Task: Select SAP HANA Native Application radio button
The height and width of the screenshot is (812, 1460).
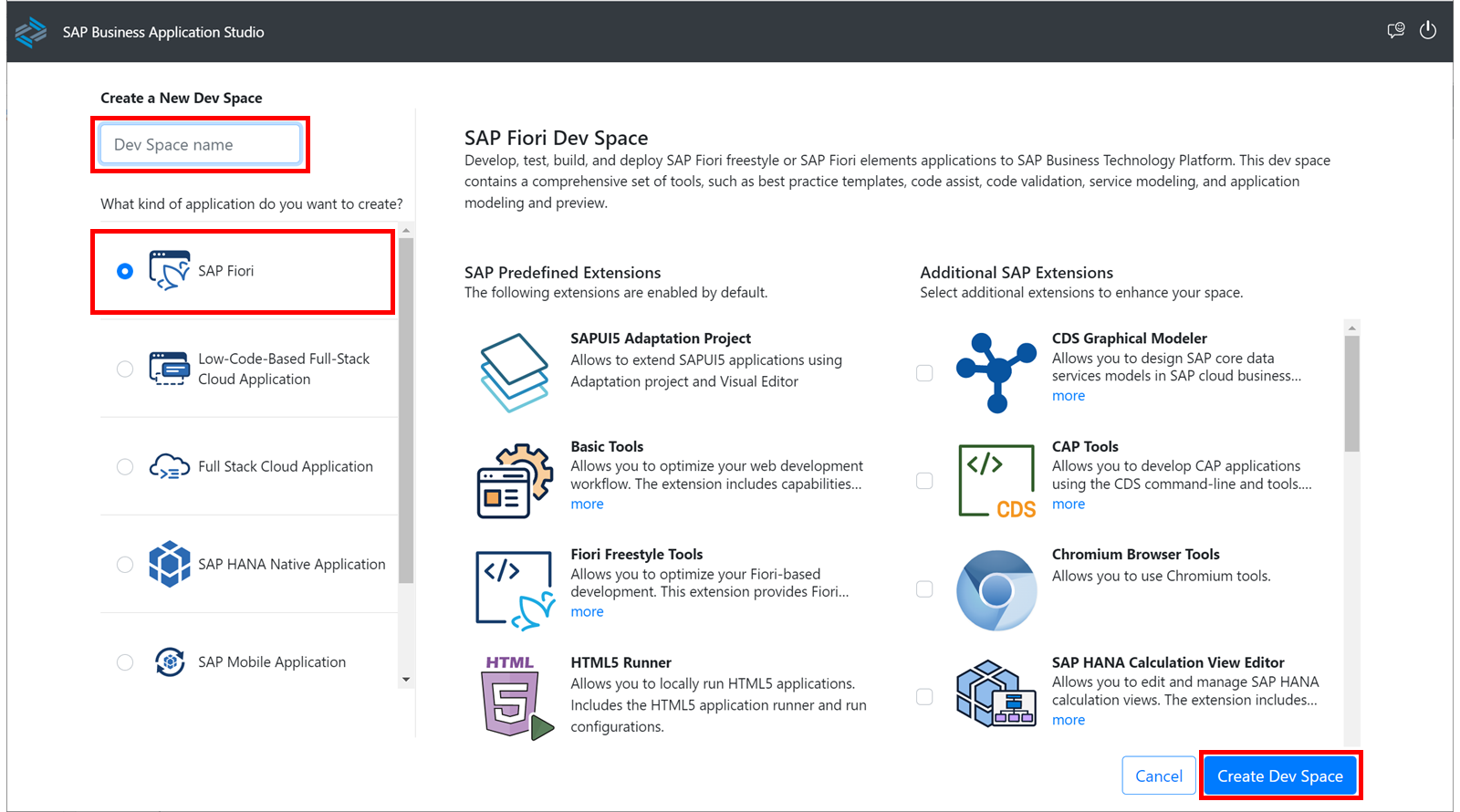Action: click(125, 564)
